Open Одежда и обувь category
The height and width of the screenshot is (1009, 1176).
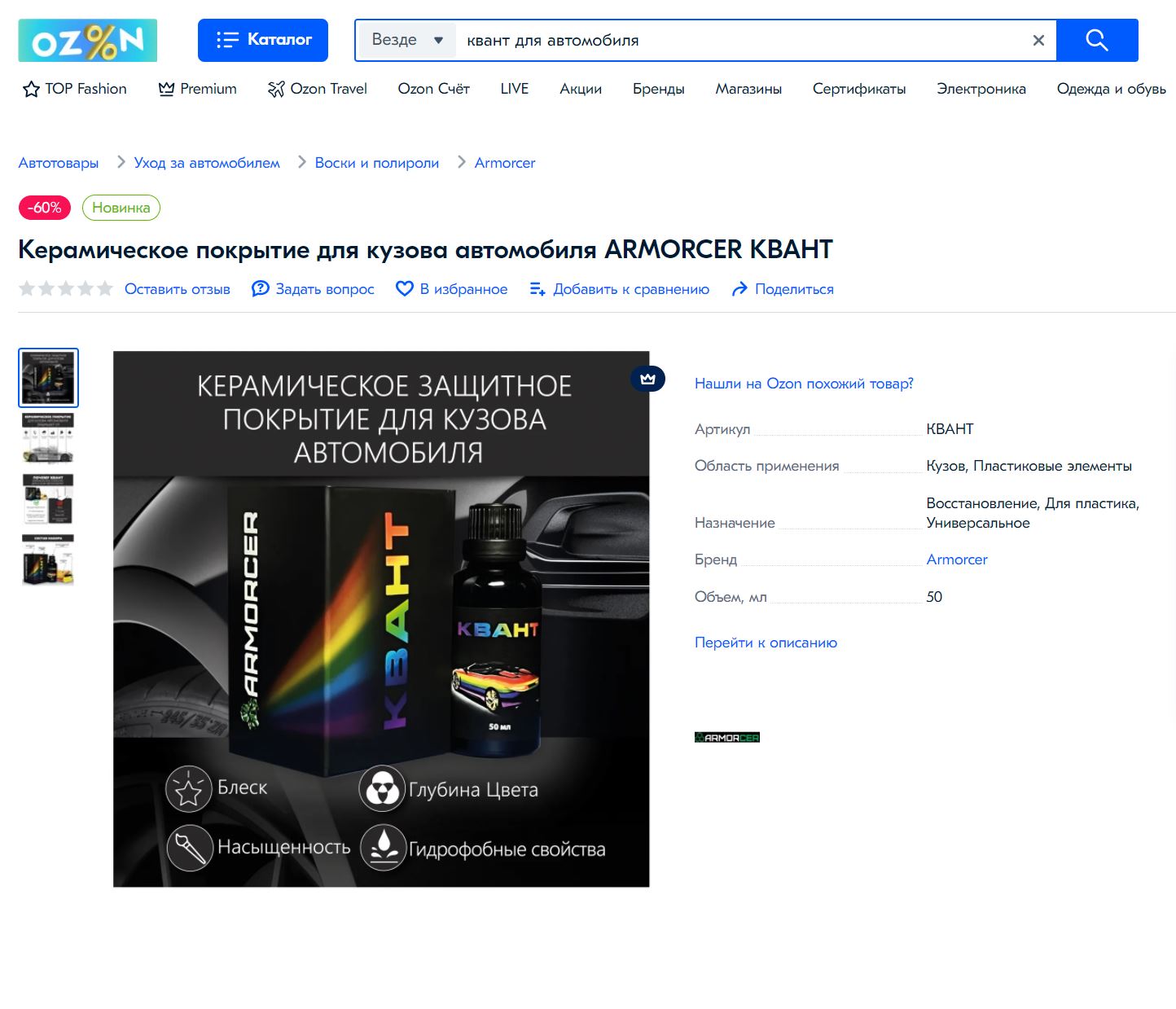coord(1112,89)
